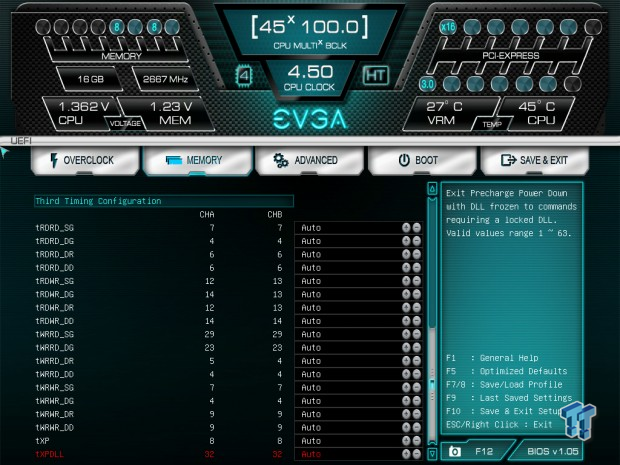Decrease tRDRD_DG with its minus icon
The image size is (620, 465).
(416, 241)
